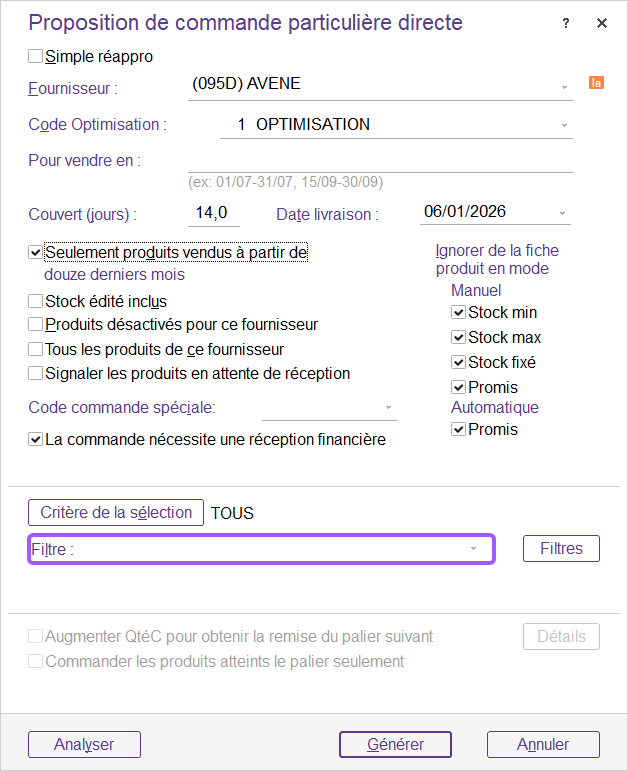Screen dimensions: 628x771
Task: Toggle Stock édité inclus checkbox
Action: (x=36, y=301)
